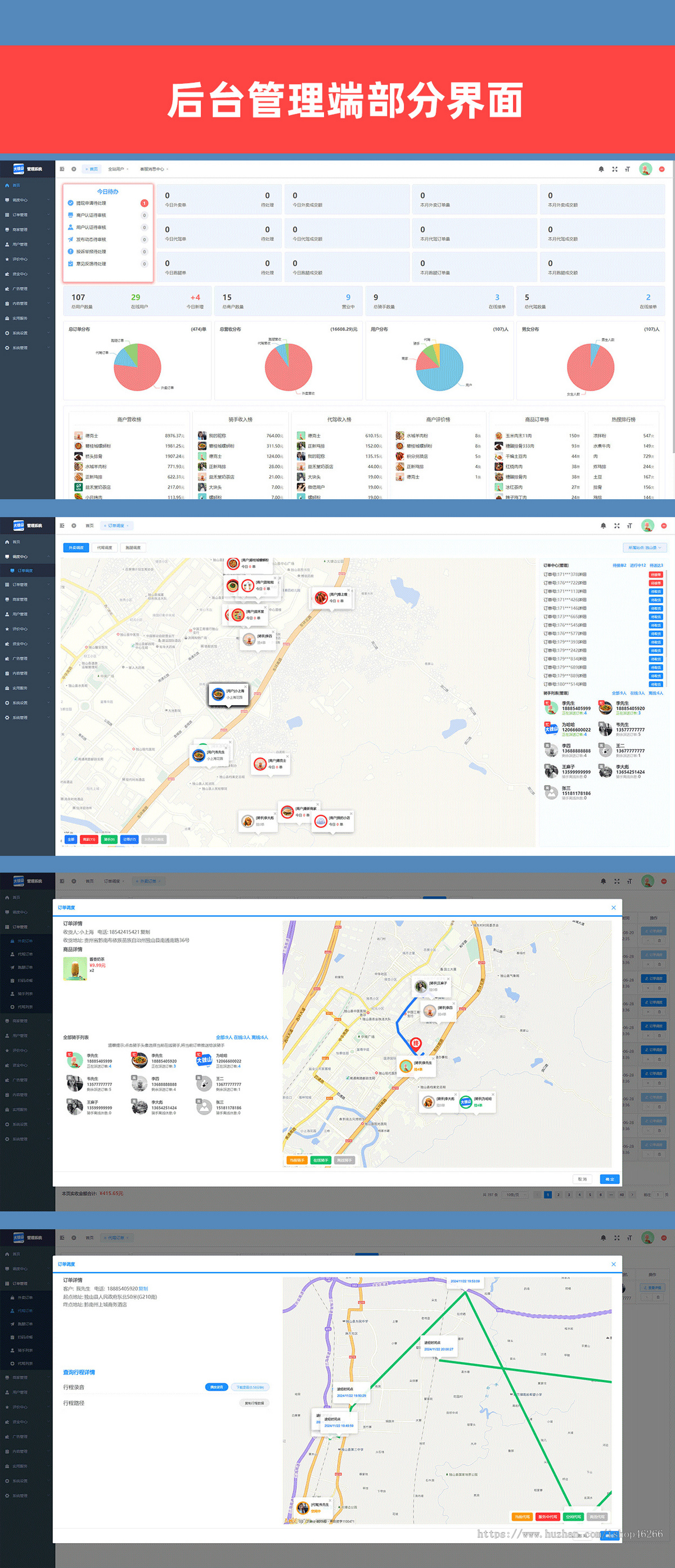675x1568 pixels.
Task: Expand 订单管理 in dashboard sidebar
Action: click(x=28, y=215)
